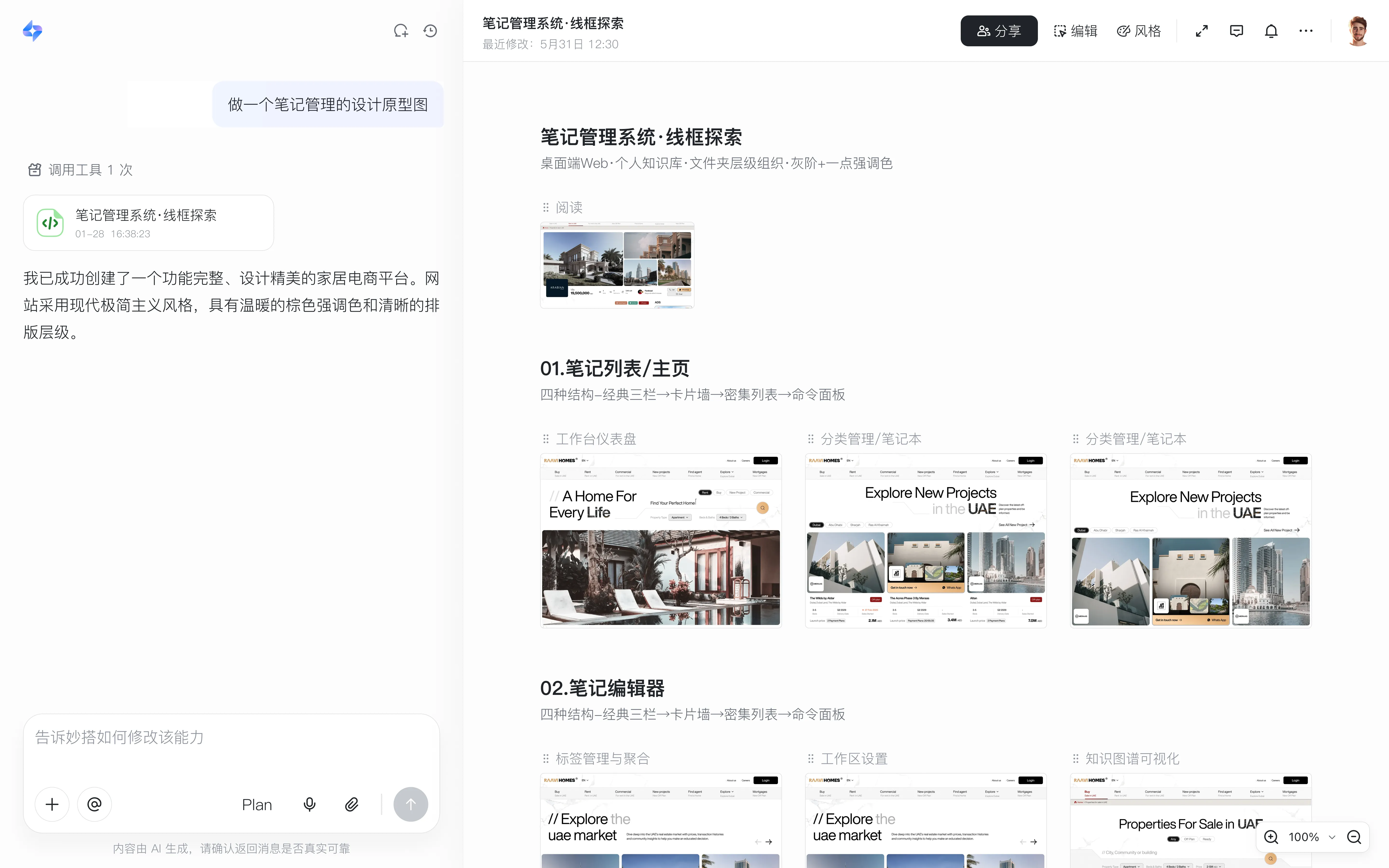Image resolution: width=1389 pixels, height=868 pixels.
Task: Click drag handle beside 标签管理与聚合
Action: (x=546, y=759)
